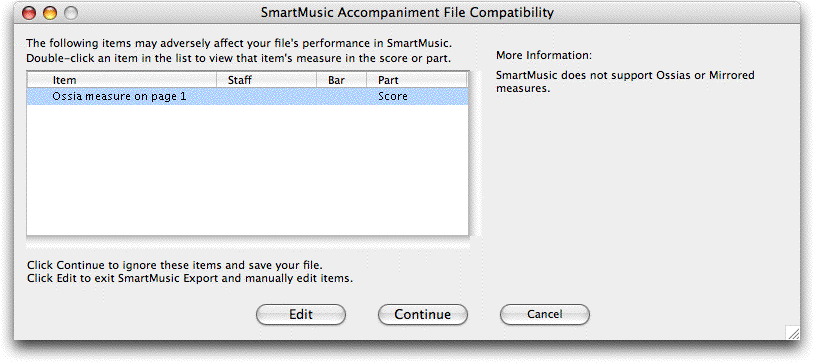Click the Score cell in the Part column

click(392, 97)
